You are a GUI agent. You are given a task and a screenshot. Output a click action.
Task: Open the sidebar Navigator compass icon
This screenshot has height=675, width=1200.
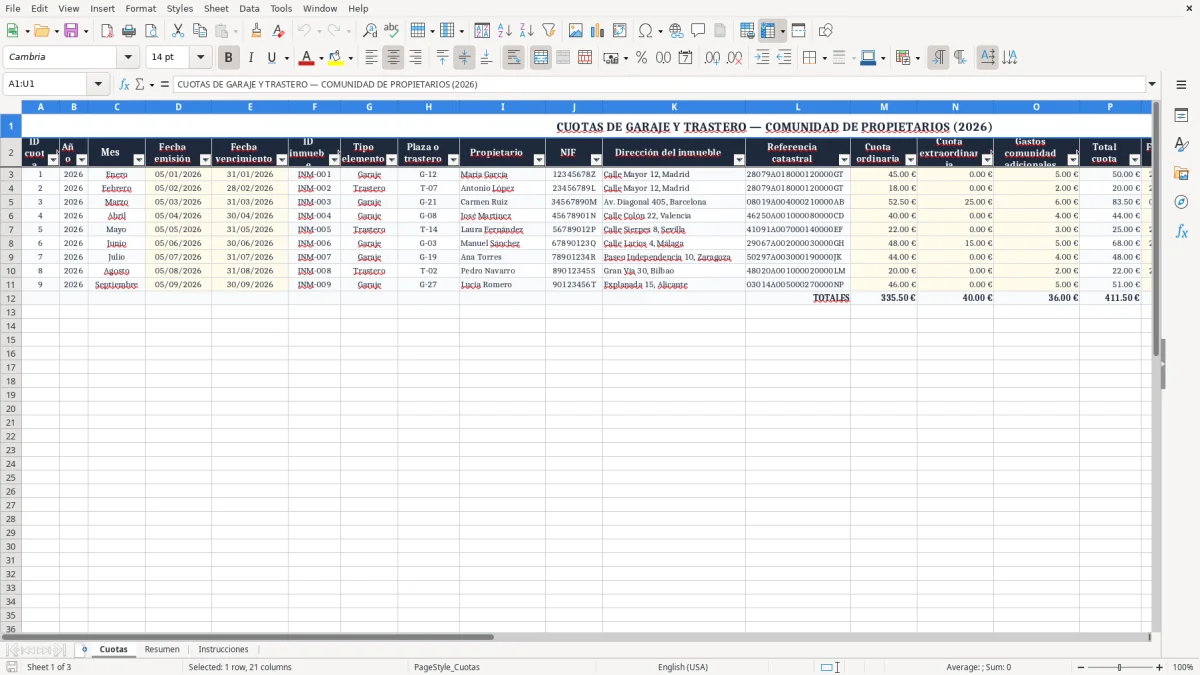(1181, 202)
